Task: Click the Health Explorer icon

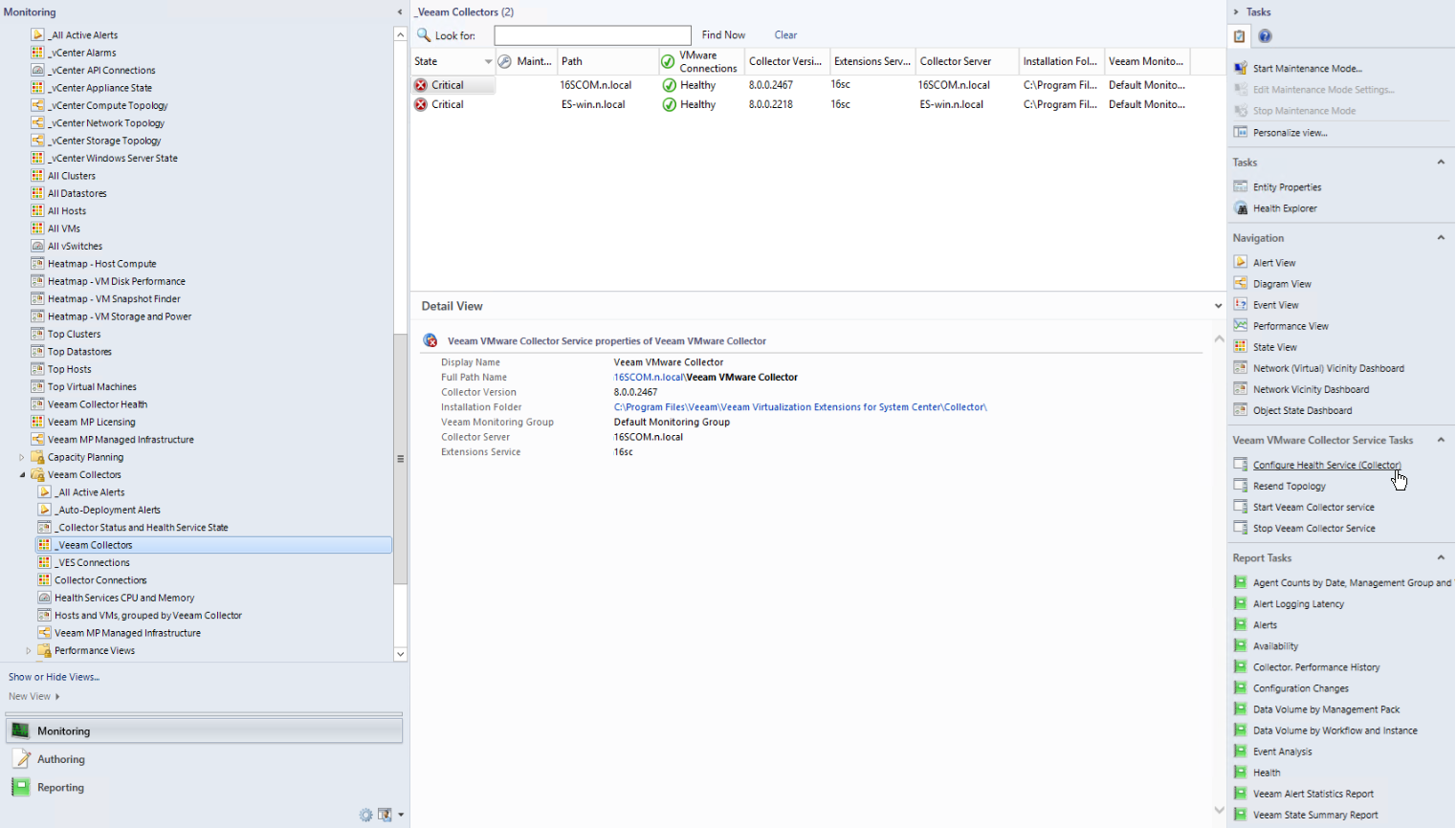Action: click(1241, 208)
